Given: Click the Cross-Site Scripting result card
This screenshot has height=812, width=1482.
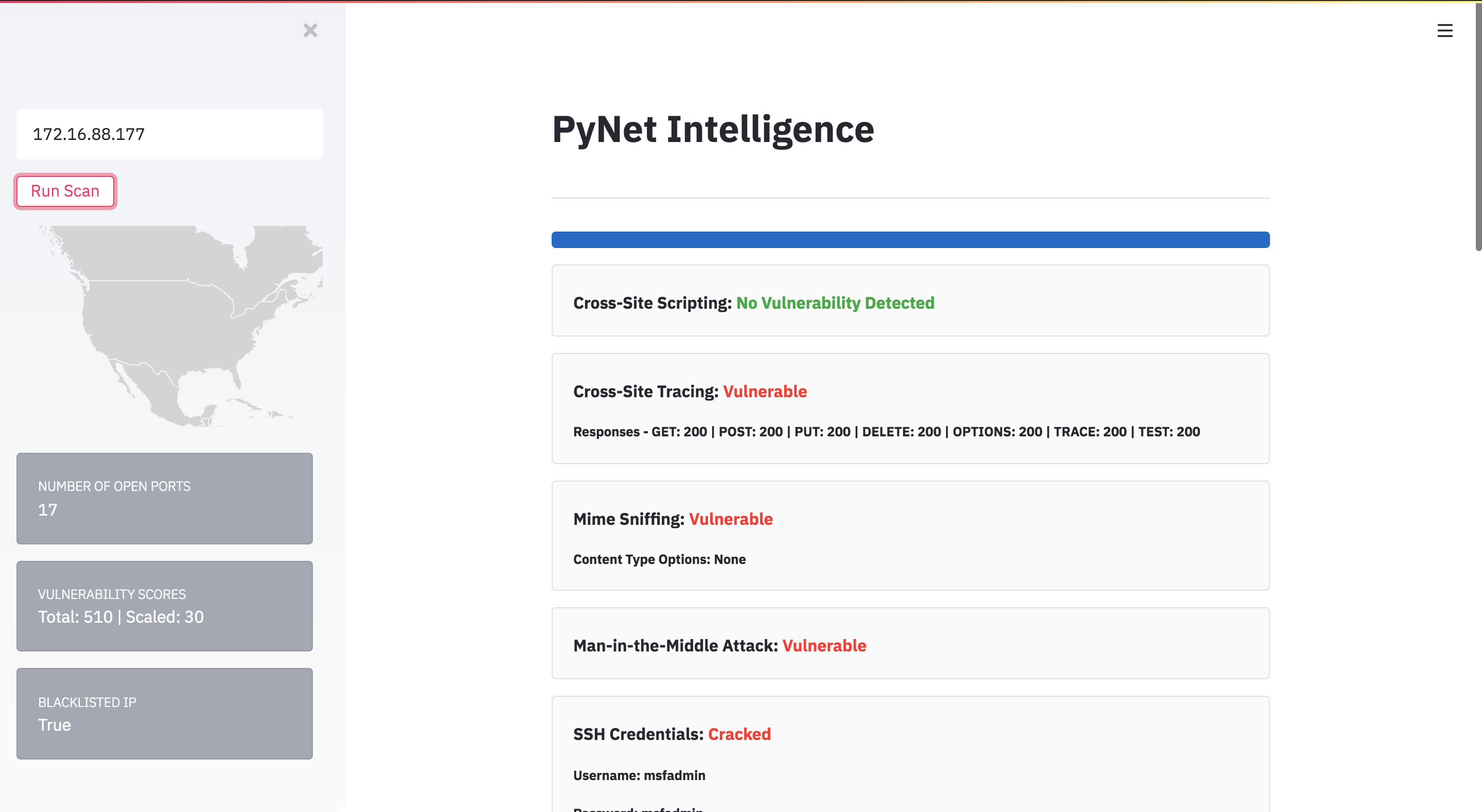Looking at the screenshot, I should point(910,301).
